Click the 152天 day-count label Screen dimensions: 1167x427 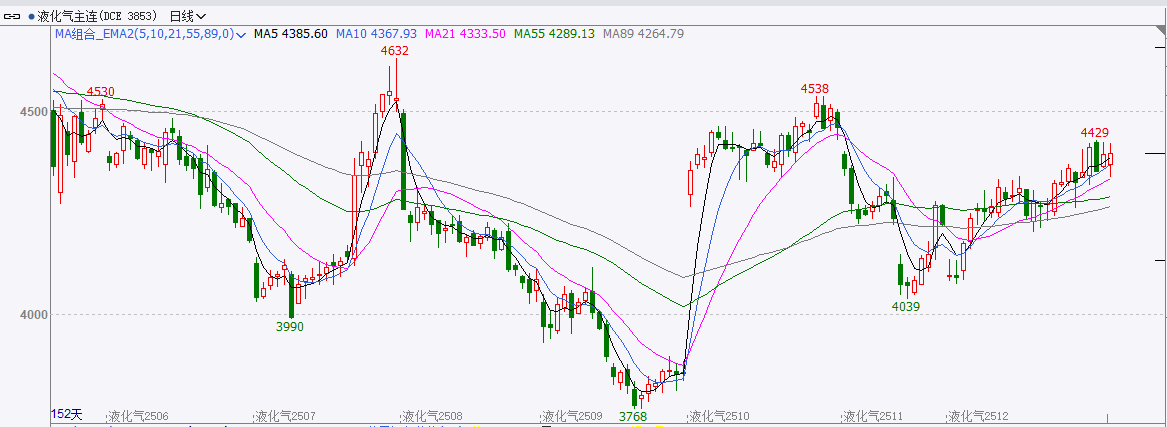click(68, 414)
